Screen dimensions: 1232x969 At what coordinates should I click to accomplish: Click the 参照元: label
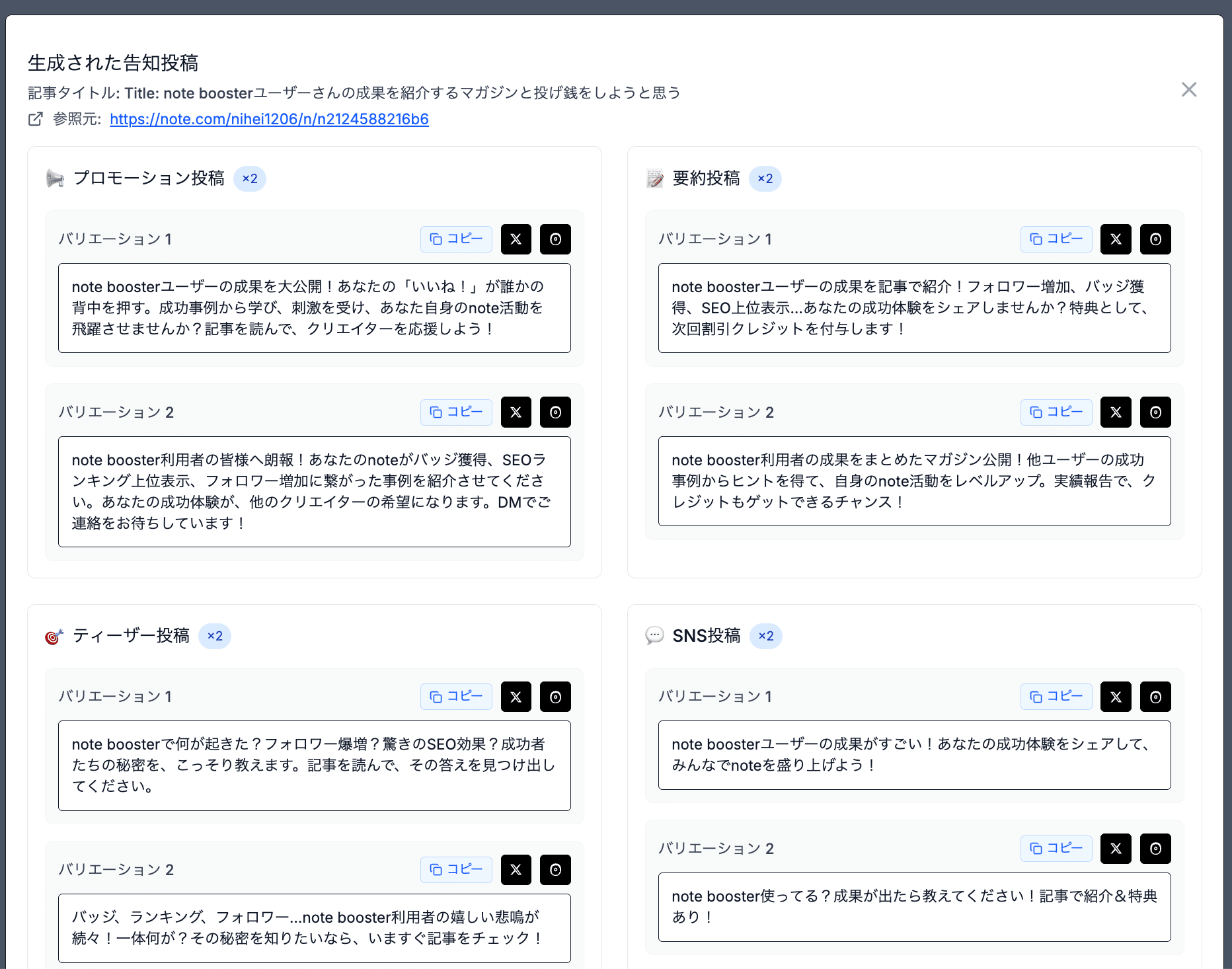[x=77, y=119]
